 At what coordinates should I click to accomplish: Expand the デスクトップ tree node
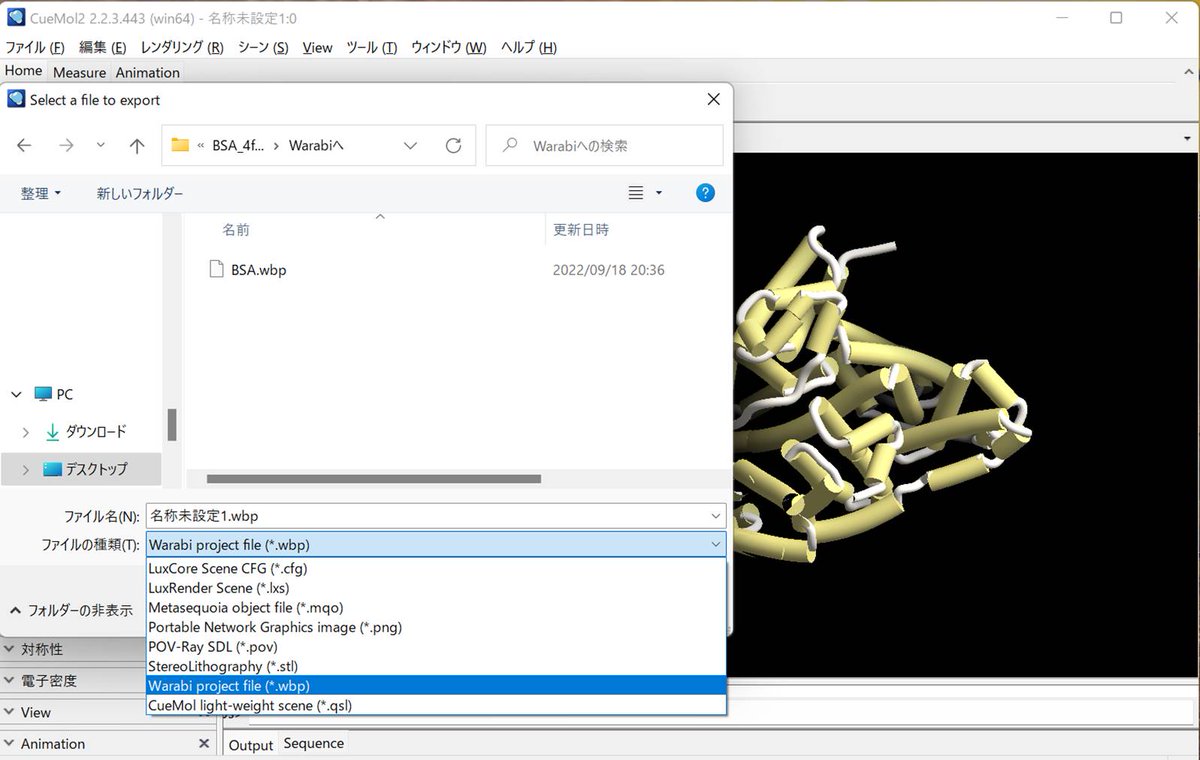point(26,469)
